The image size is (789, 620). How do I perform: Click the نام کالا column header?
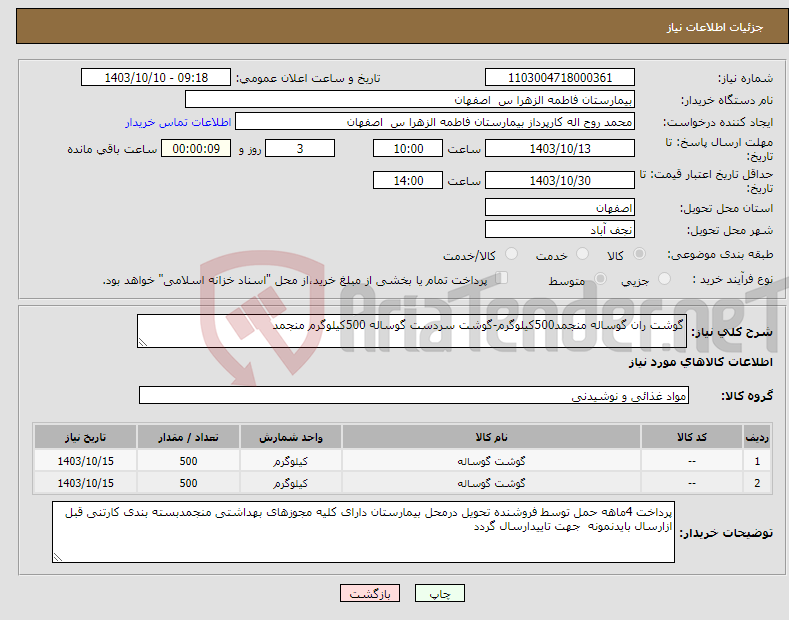[x=491, y=437]
